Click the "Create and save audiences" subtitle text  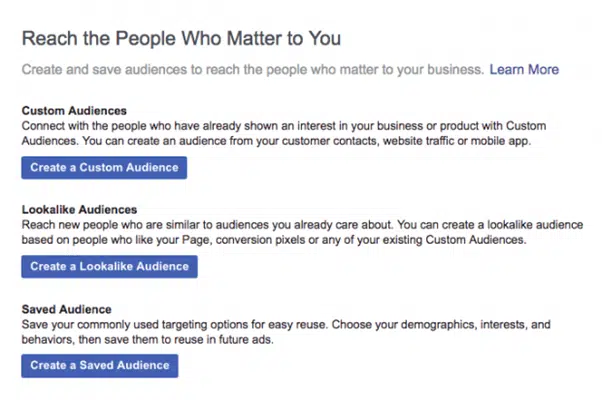(252, 70)
